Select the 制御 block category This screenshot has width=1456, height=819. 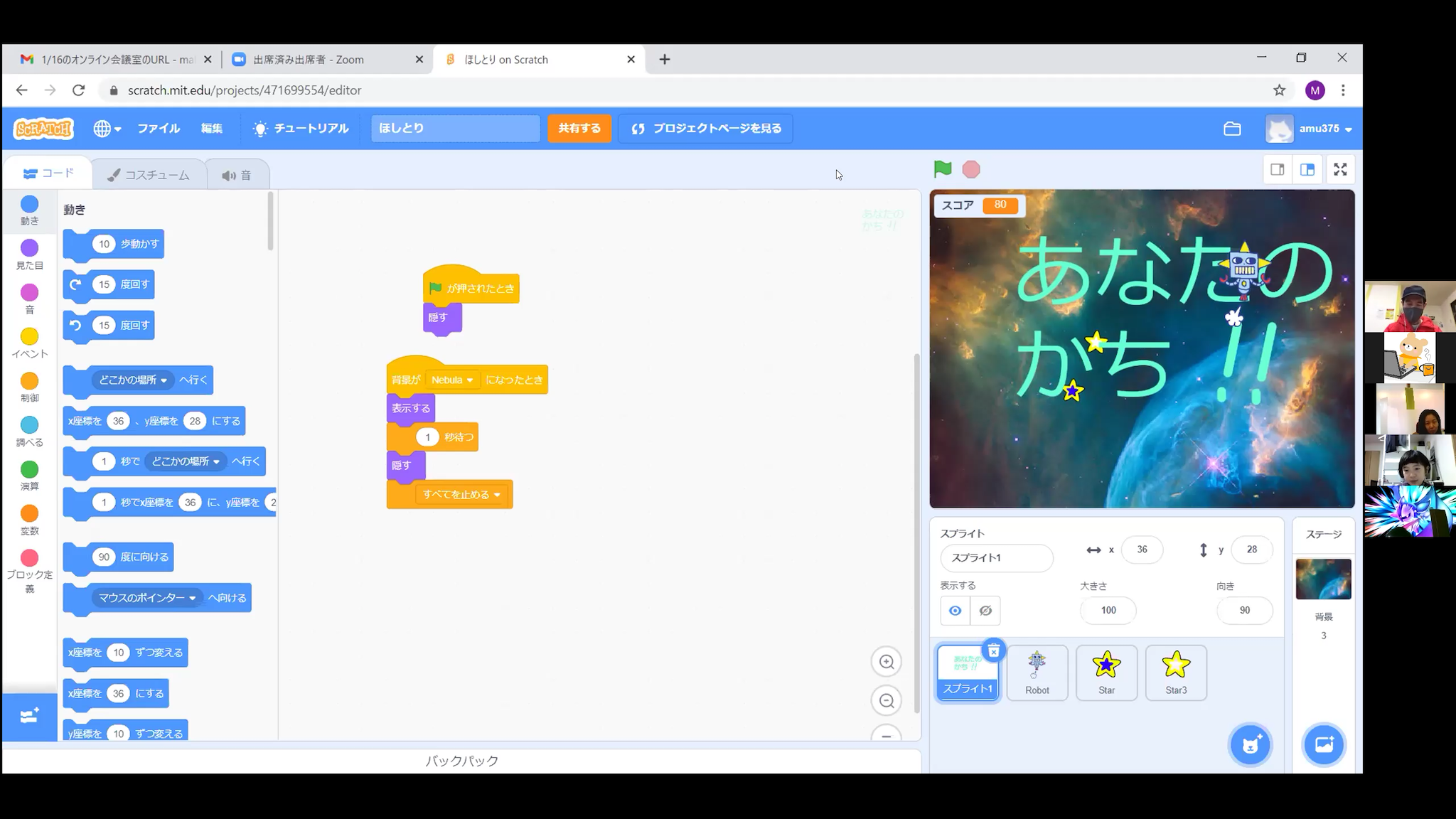tap(29, 388)
